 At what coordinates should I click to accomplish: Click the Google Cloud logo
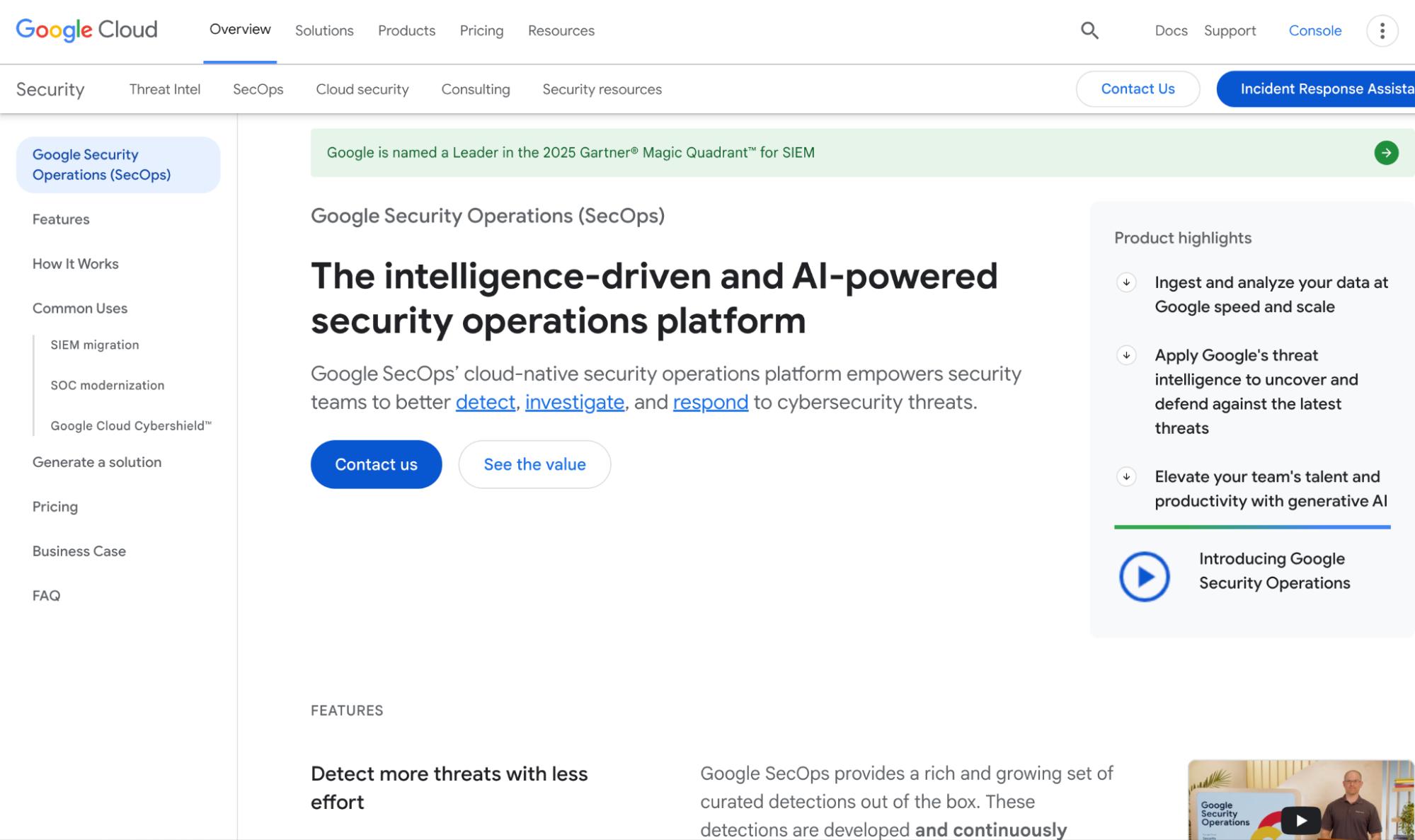point(85,30)
